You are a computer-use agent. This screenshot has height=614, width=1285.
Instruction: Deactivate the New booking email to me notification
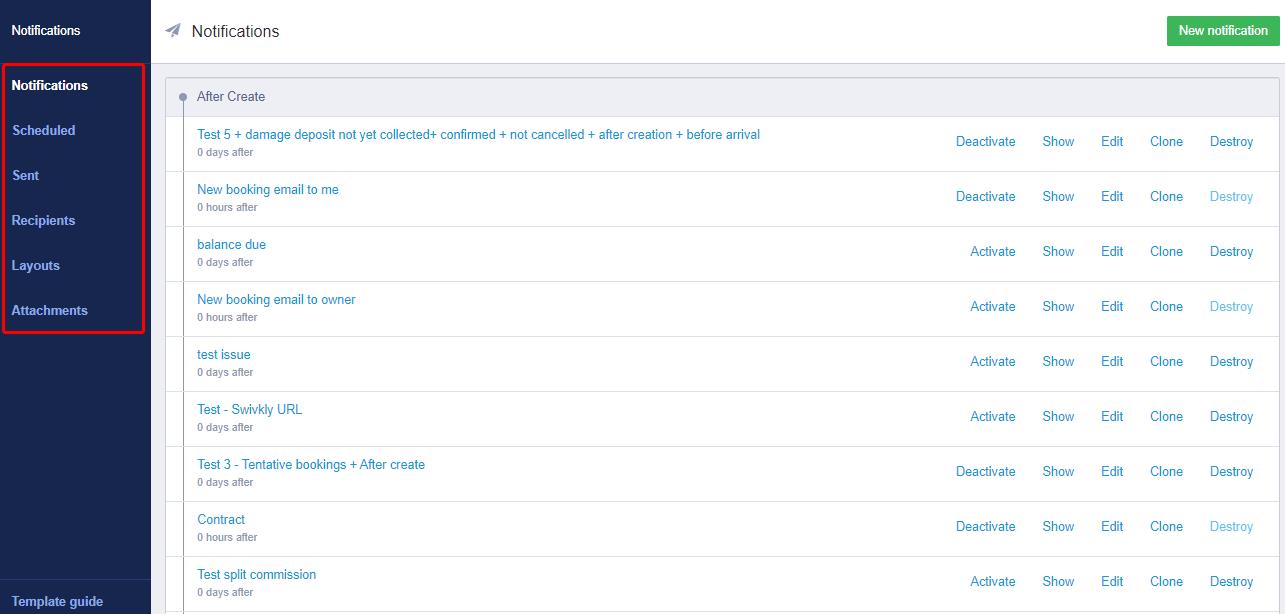[x=985, y=196]
